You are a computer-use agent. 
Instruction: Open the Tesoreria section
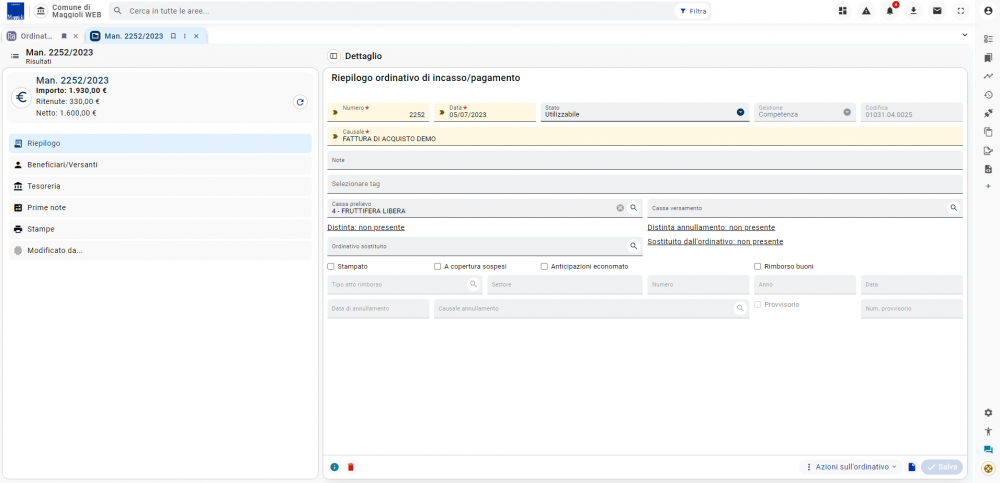160,186
